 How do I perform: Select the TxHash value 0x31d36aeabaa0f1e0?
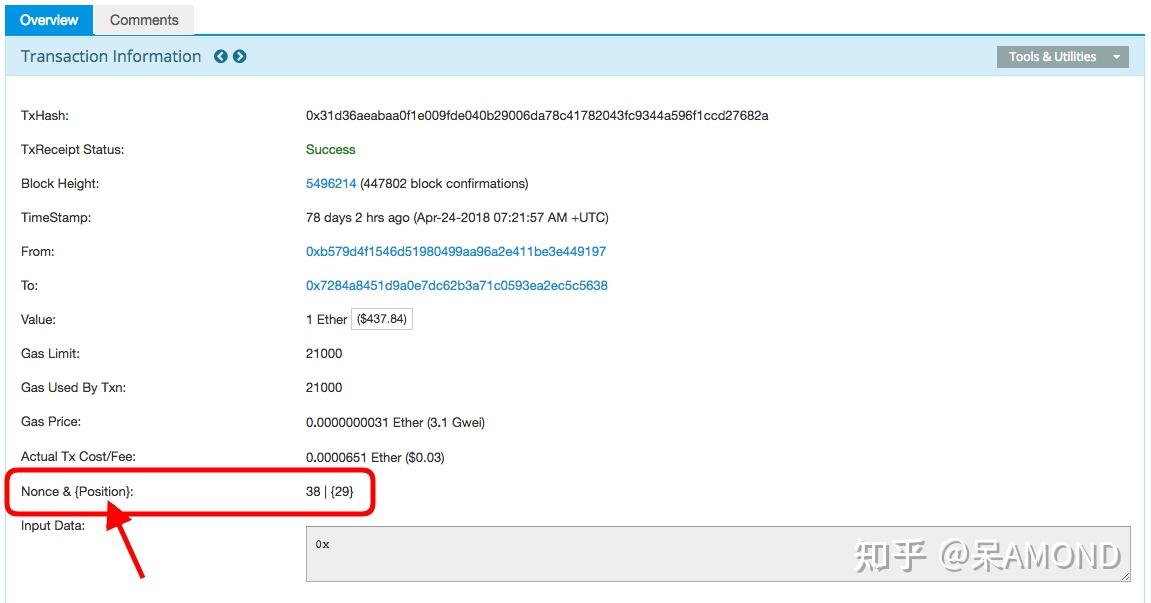(x=537, y=115)
